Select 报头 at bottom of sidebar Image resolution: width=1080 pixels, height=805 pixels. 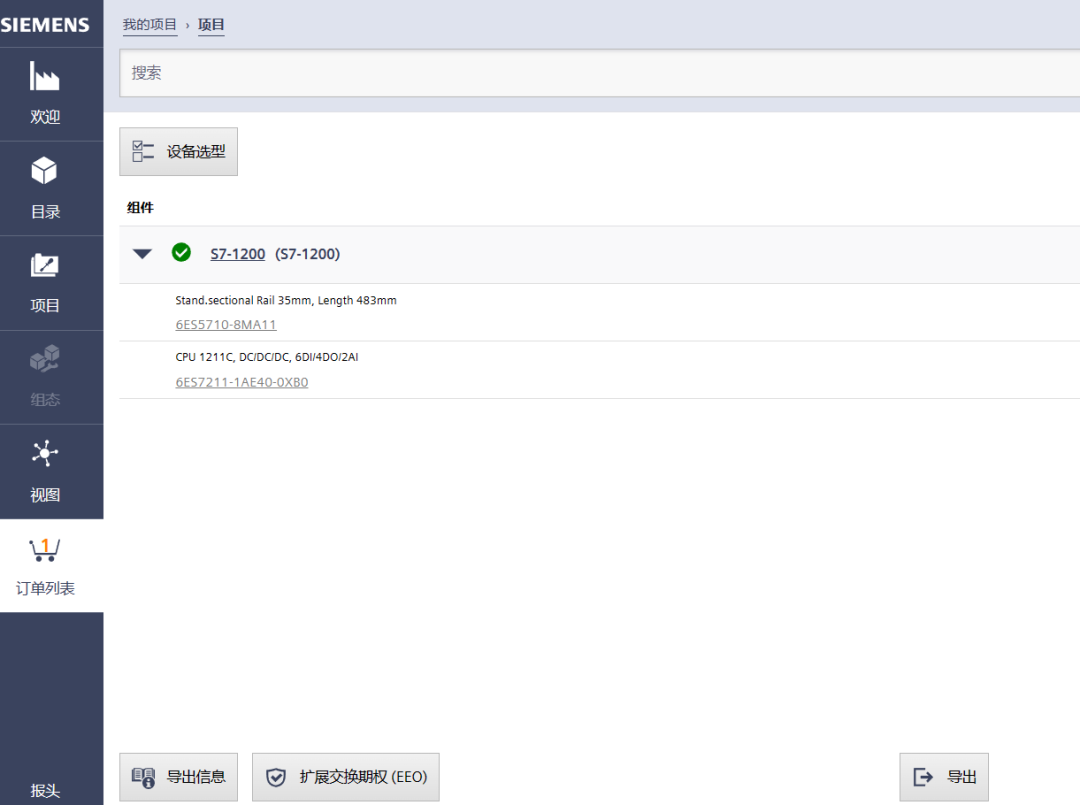point(45,790)
